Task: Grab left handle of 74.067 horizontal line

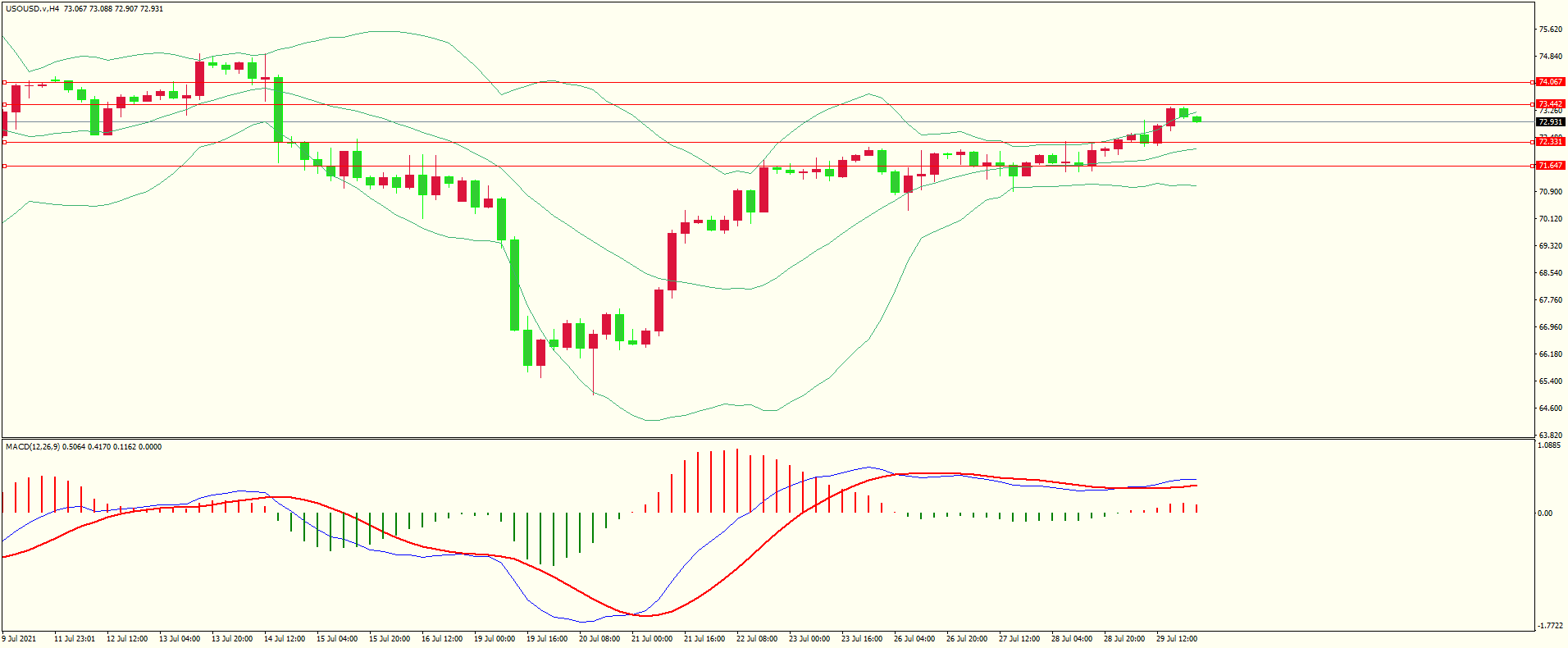Action: (5, 82)
